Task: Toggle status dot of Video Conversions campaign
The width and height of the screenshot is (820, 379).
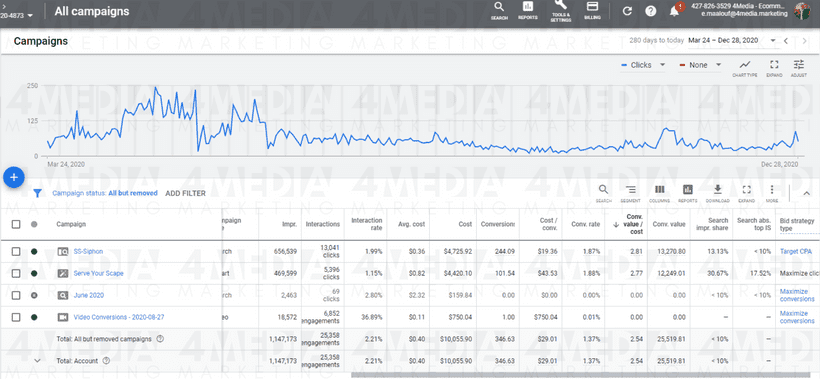Action: tap(34, 317)
